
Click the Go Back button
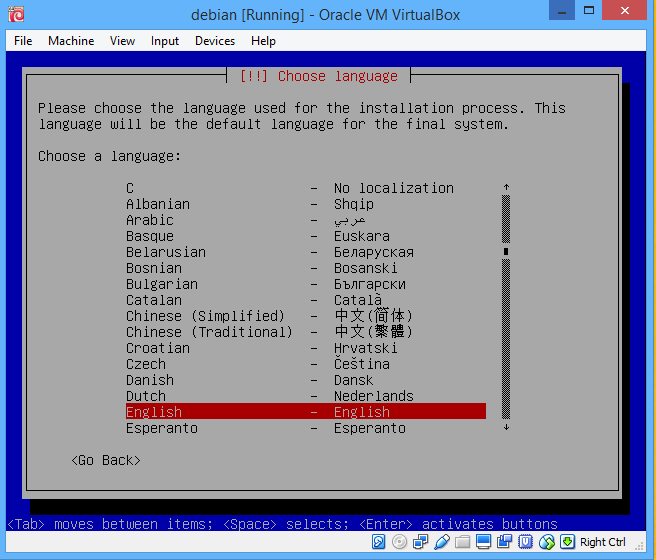(106, 460)
